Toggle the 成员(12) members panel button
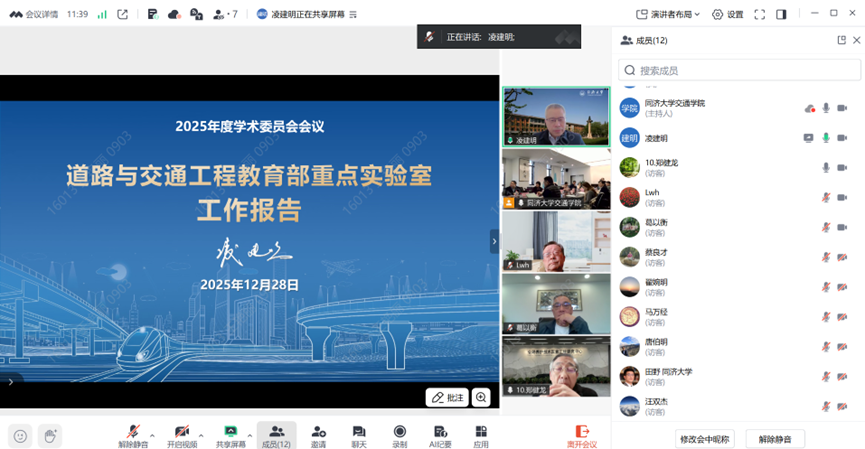This screenshot has height=449, width=865. [x=276, y=435]
